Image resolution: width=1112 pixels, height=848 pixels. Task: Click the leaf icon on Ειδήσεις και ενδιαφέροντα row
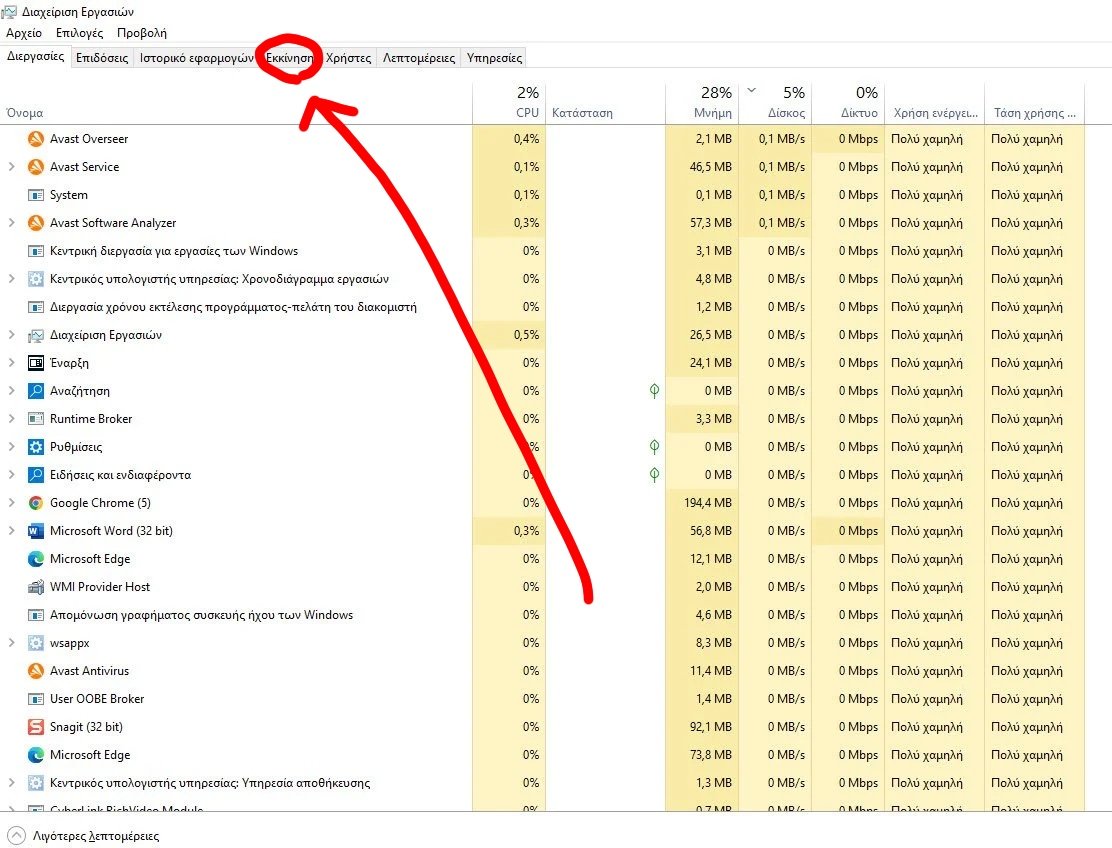point(655,475)
